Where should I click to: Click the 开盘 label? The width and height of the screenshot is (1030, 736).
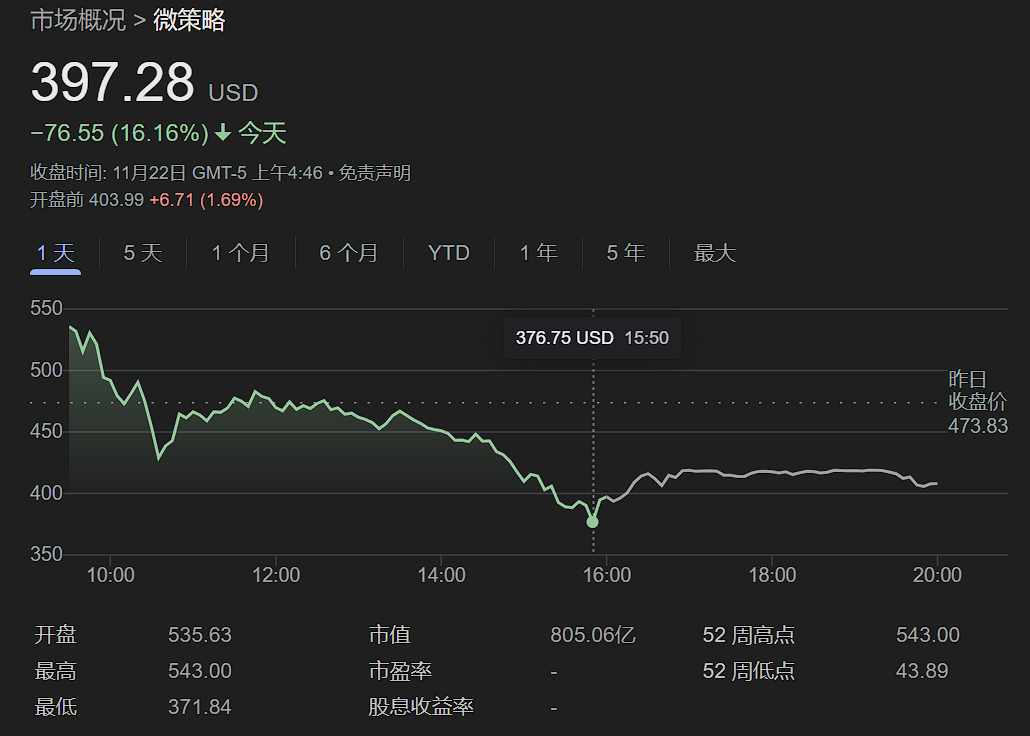[56, 635]
